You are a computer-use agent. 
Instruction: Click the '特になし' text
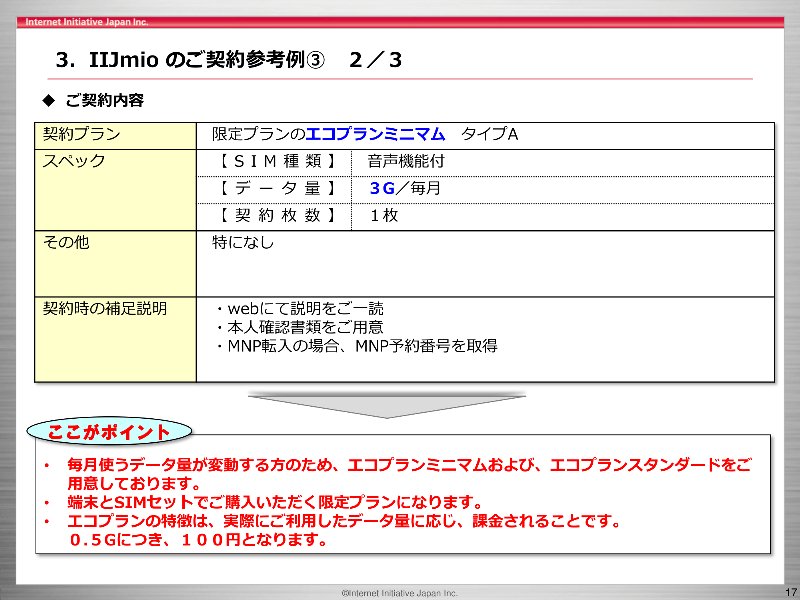coord(243,242)
